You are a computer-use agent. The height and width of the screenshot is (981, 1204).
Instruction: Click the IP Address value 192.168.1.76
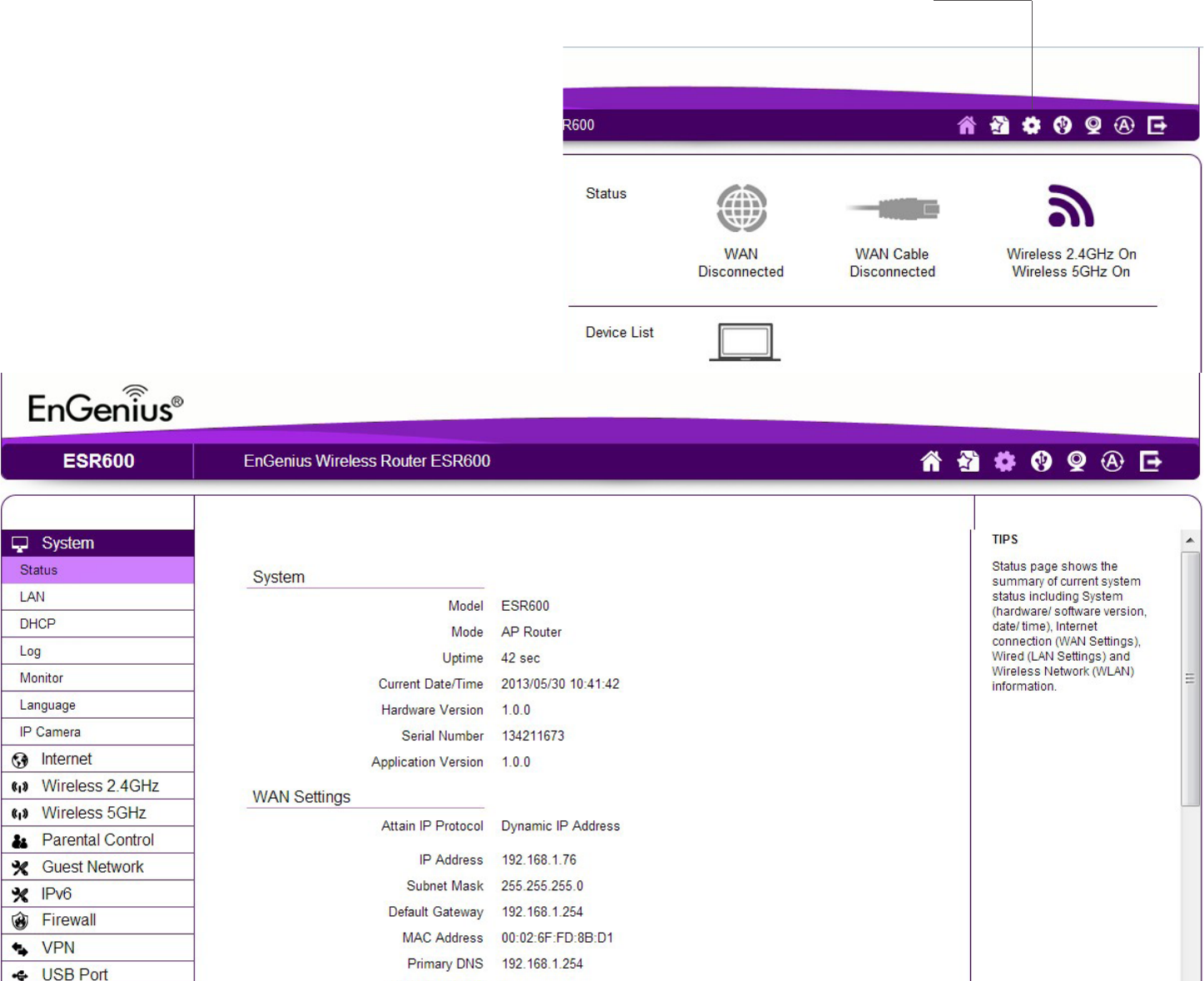coord(538,860)
